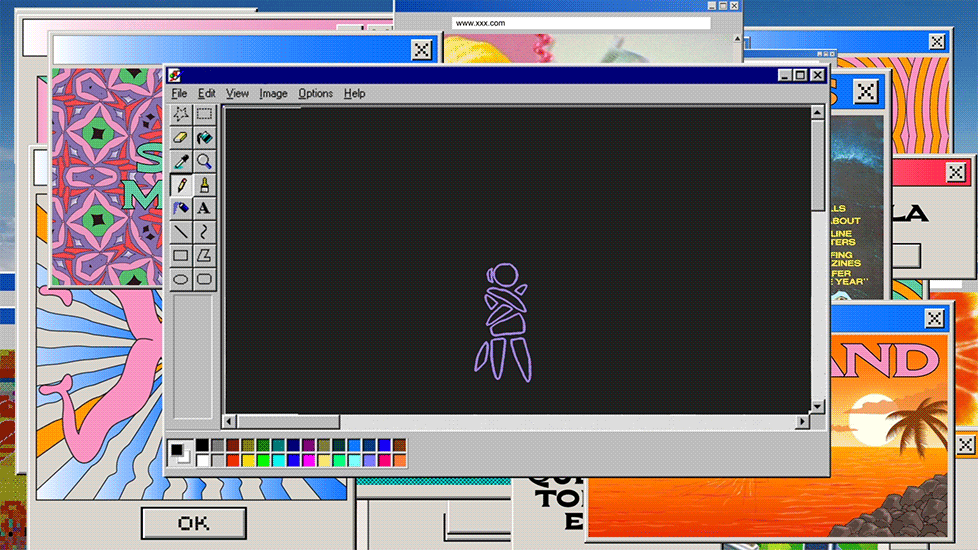Choose the Brush tool
Image resolution: width=978 pixels, height=550 pixels.
(204, 185)
